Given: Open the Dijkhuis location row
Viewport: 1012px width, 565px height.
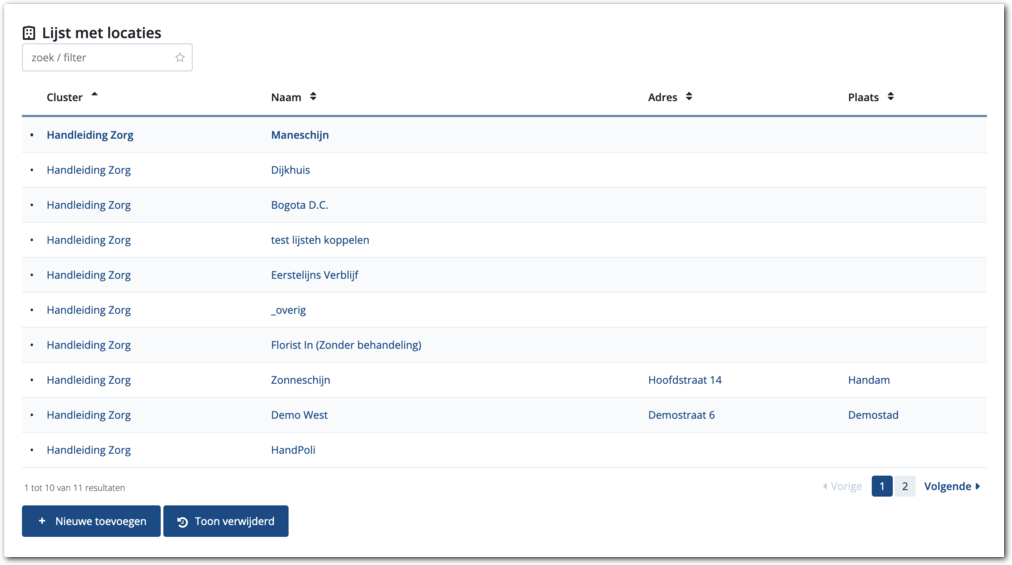Looking at the screenshot, I should point(290,170).
